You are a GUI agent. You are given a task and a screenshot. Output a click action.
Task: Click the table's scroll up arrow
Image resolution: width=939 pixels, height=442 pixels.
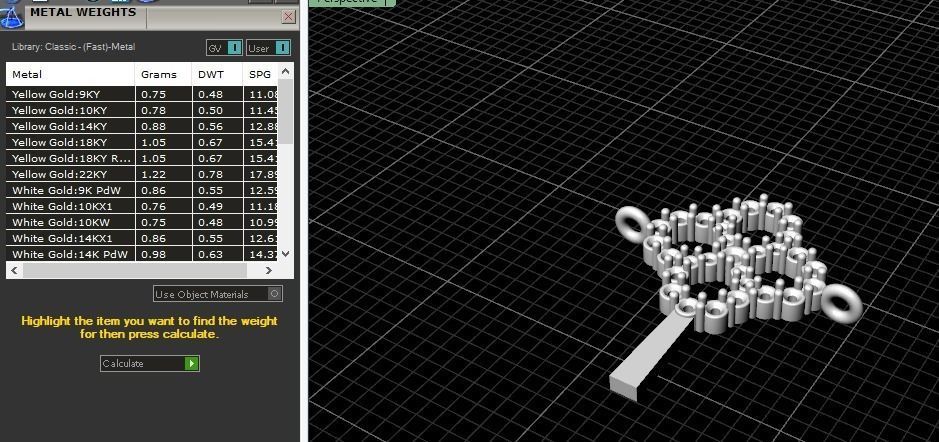point(286,71)
